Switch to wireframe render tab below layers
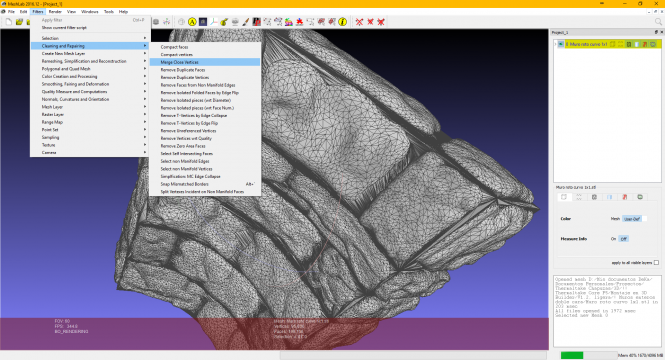 pyautogui.click(x=594, y=197)
